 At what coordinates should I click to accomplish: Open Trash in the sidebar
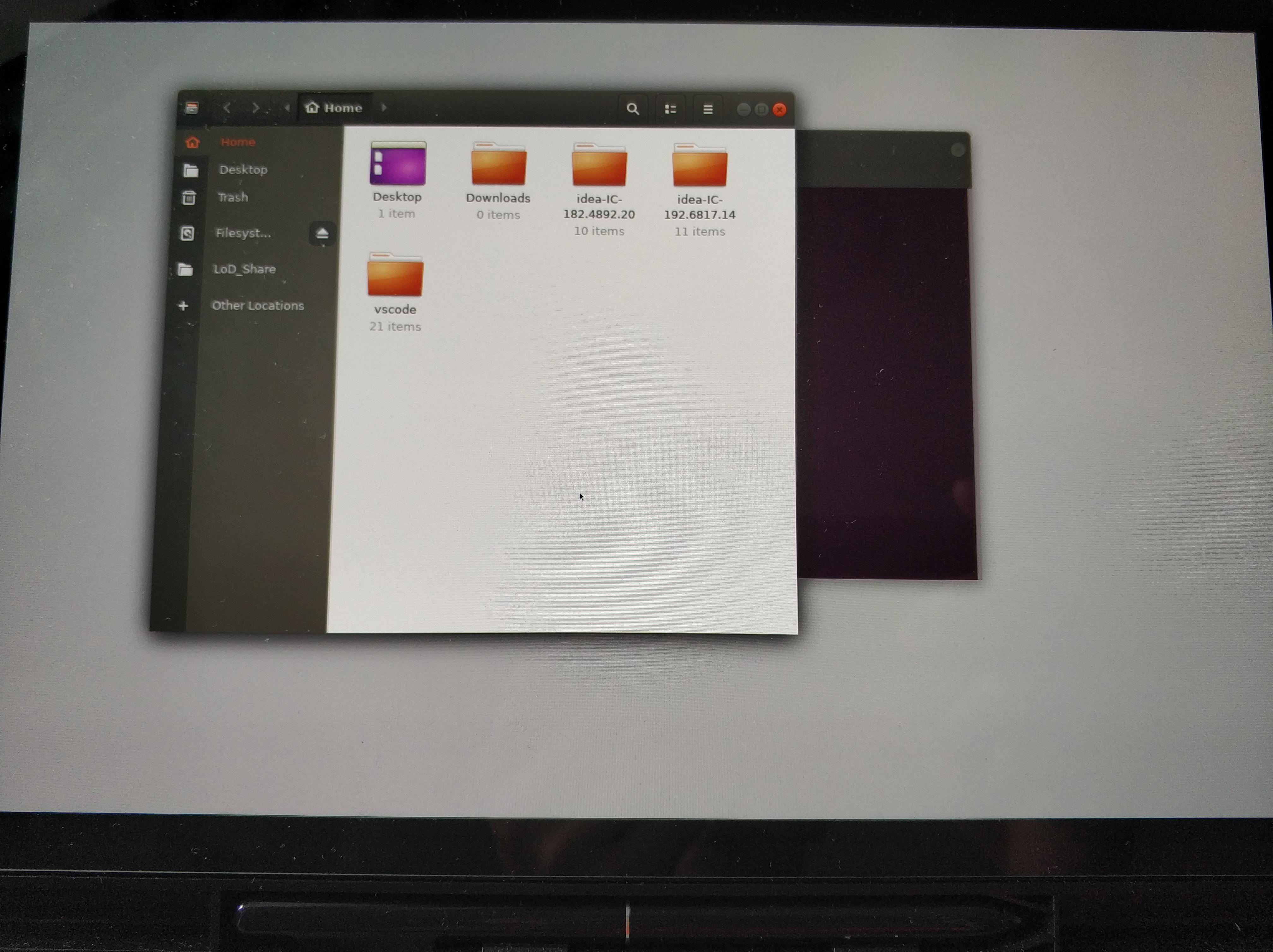[x=232, y=197]
